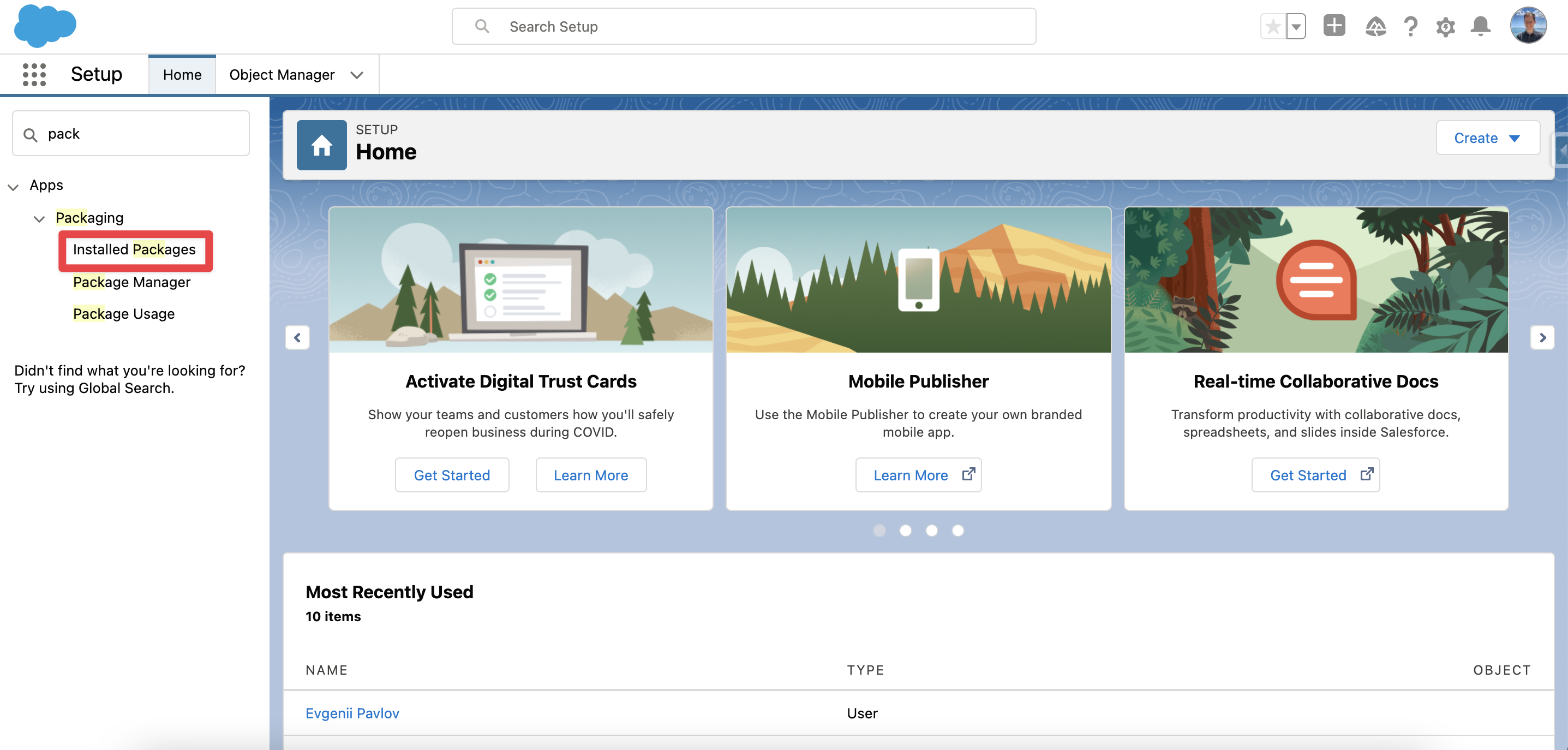Open the Create dropdown button
The height and width of the screenshot is (750, 1568).
click(x=1487, y=138)
